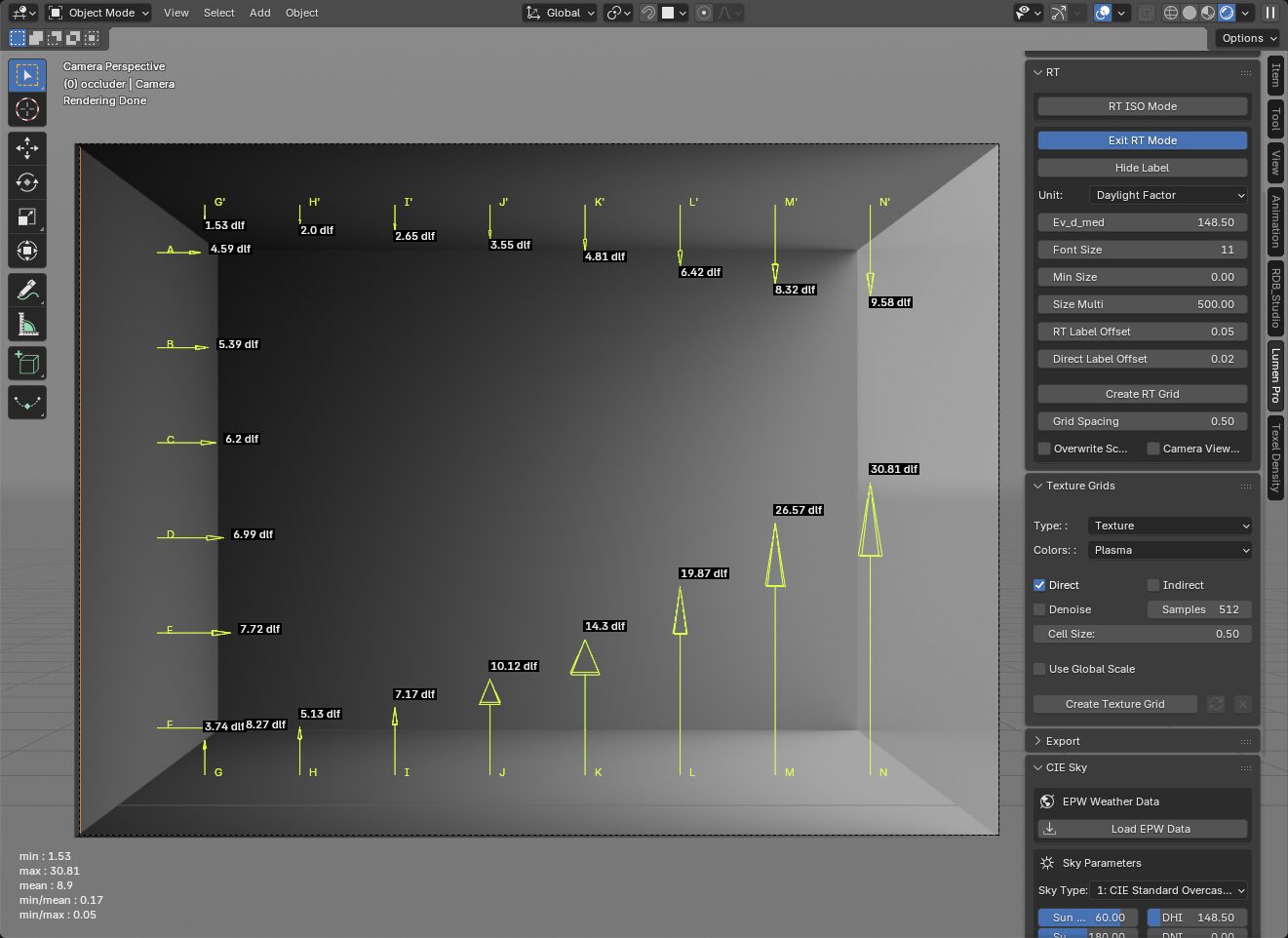Screen dimensions: 1288x938
Task: Toggle viewport overlays button
Action: tap(1103, 13)
